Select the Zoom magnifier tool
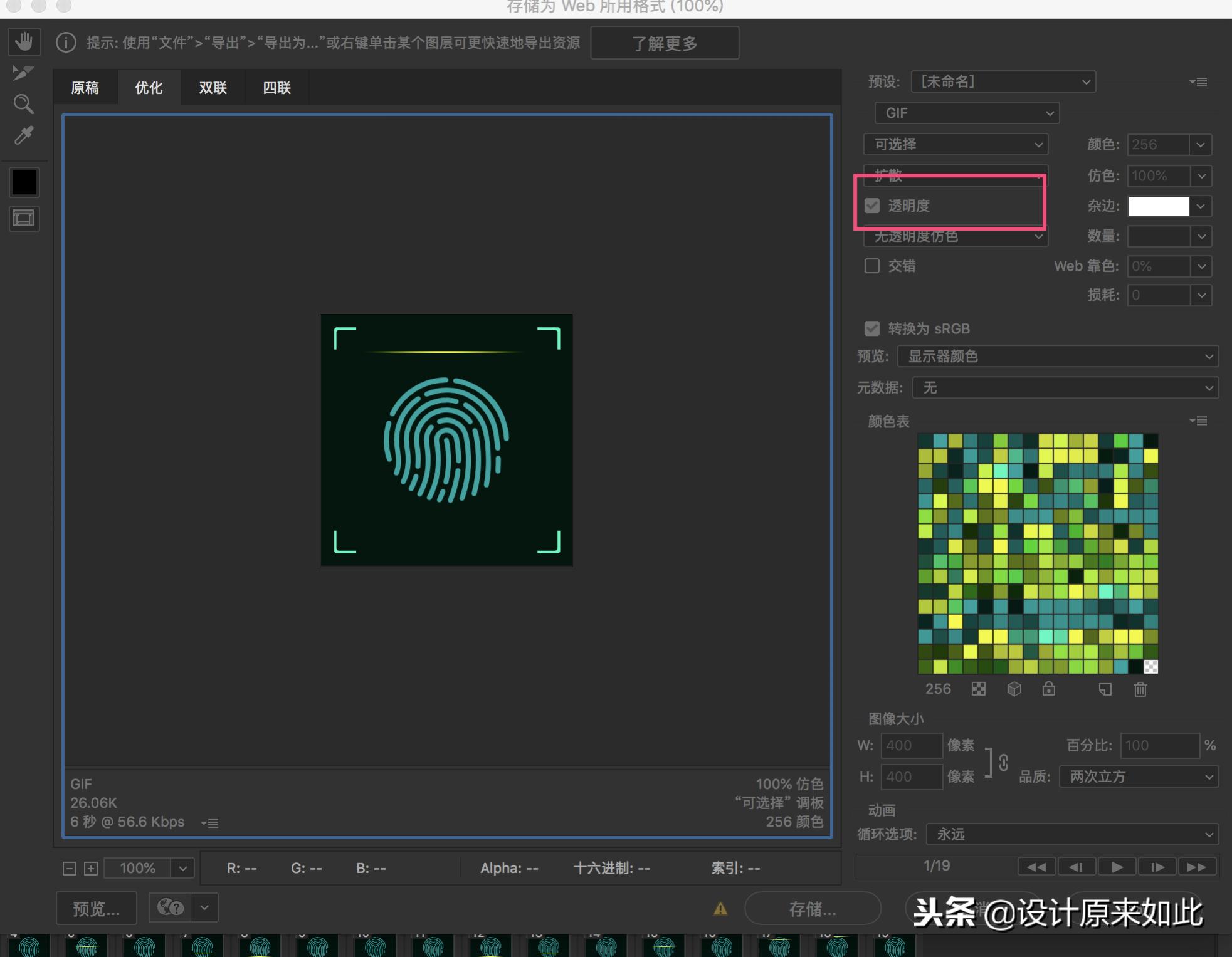1232x957 pixels. (24, 104)
